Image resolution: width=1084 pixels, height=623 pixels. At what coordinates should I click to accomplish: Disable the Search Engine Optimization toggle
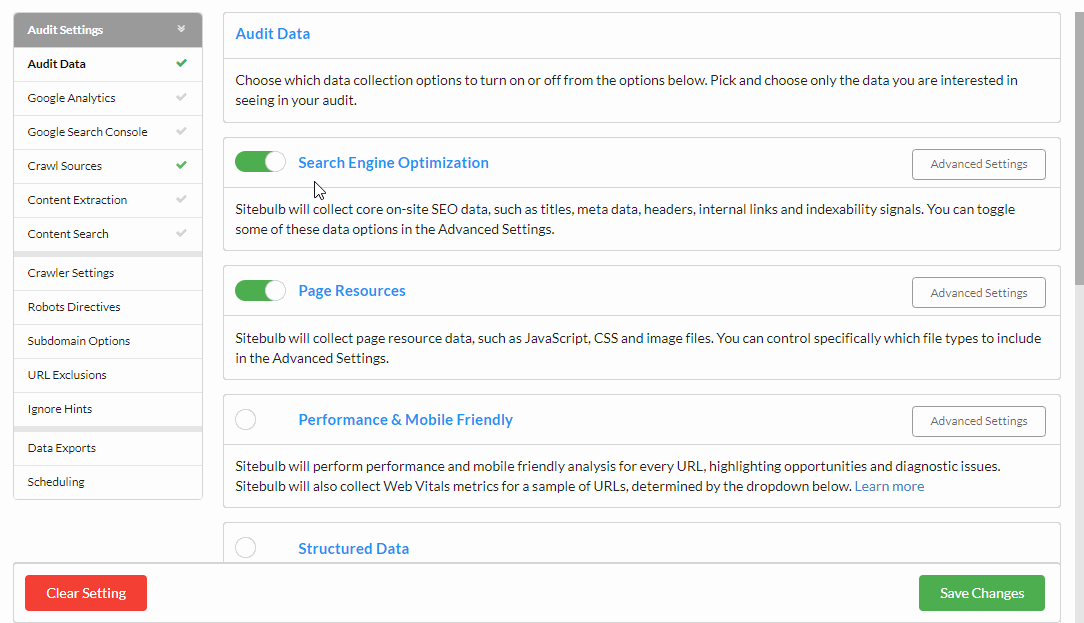tap(260, 162)
